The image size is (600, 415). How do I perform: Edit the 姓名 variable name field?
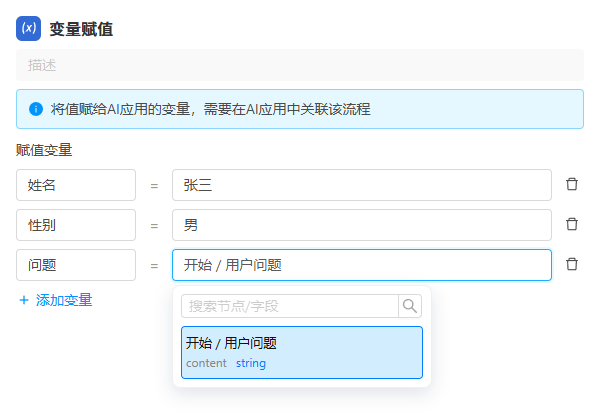pos(76,185)
